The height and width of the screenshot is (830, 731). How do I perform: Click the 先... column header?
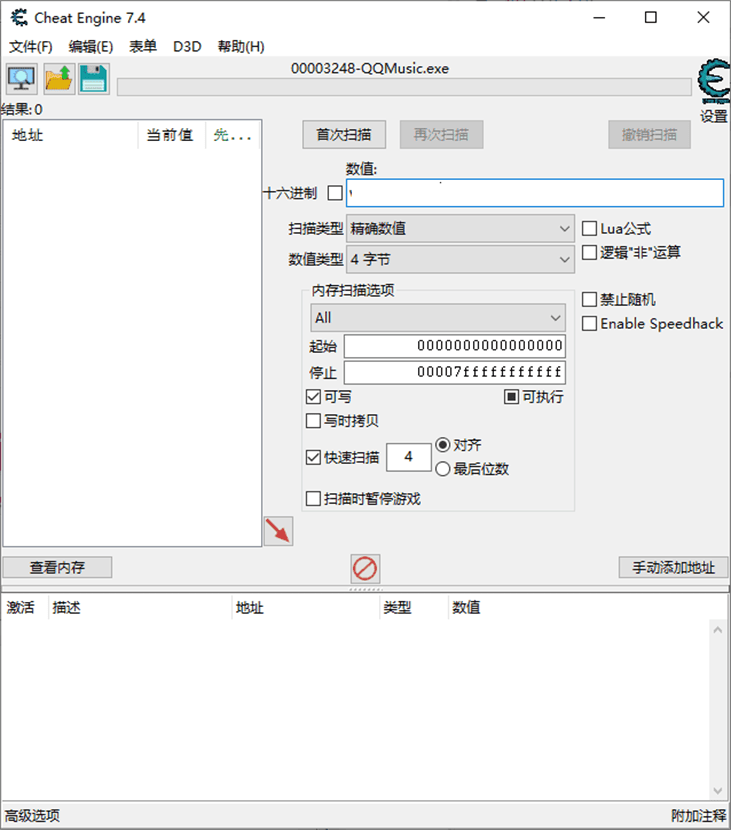pyautogui.click(x=232, y=136)
